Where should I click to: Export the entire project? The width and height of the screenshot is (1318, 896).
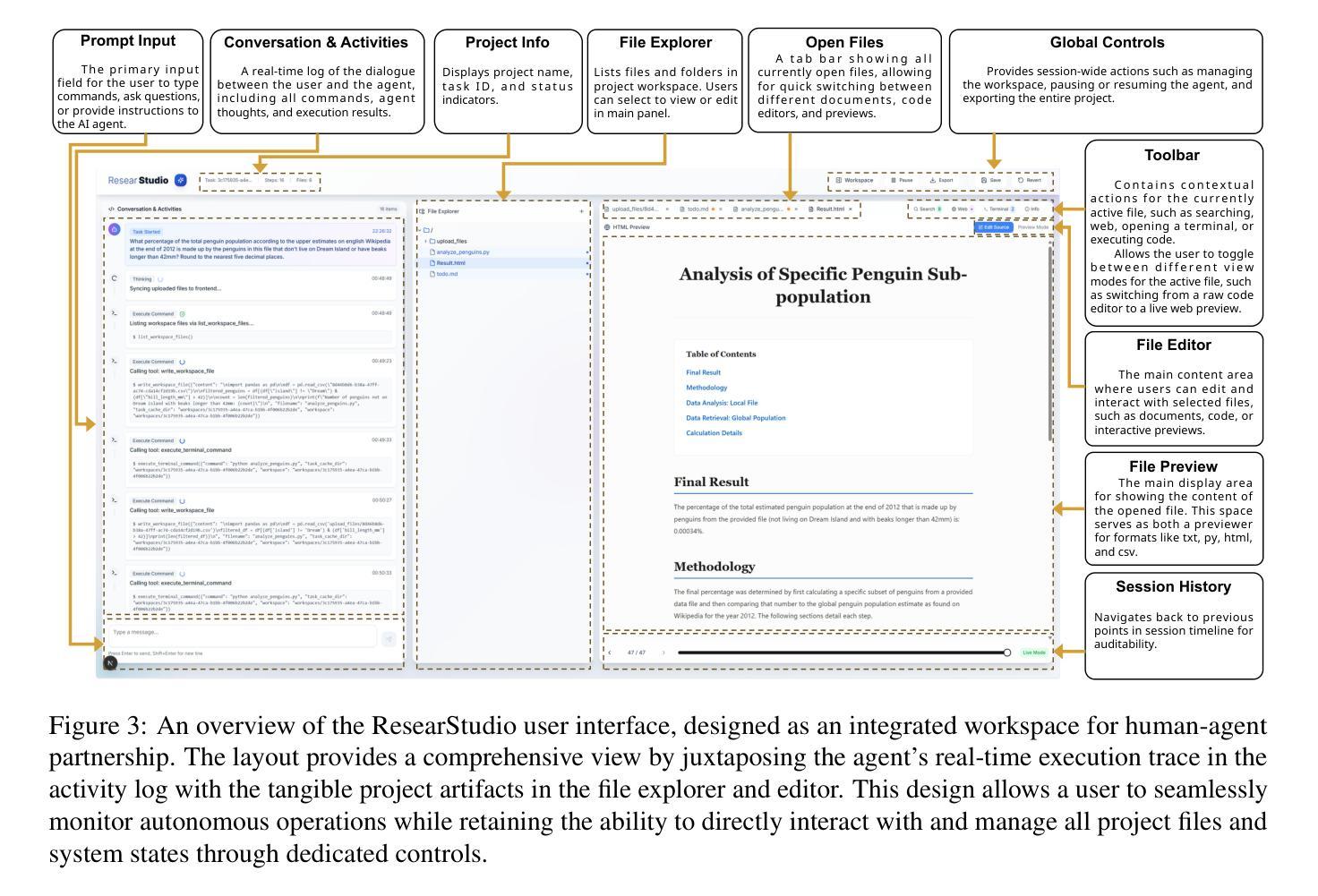941,180
